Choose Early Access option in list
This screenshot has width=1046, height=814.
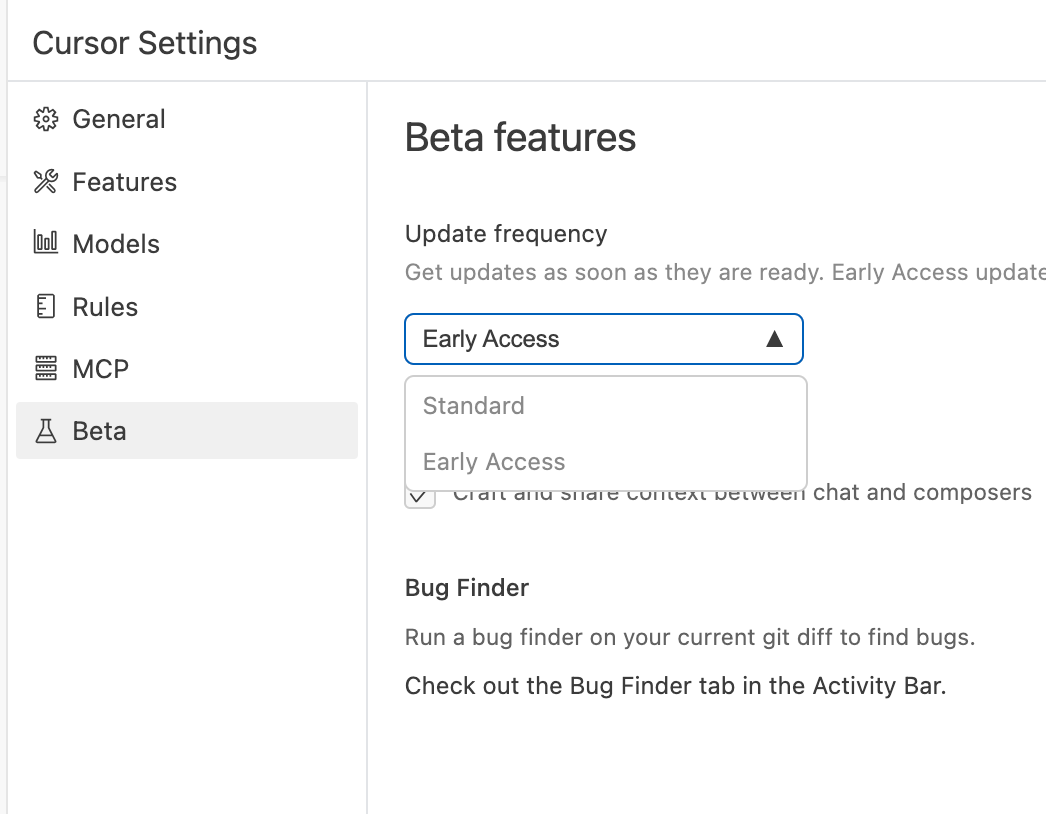[x=606, y=462]
